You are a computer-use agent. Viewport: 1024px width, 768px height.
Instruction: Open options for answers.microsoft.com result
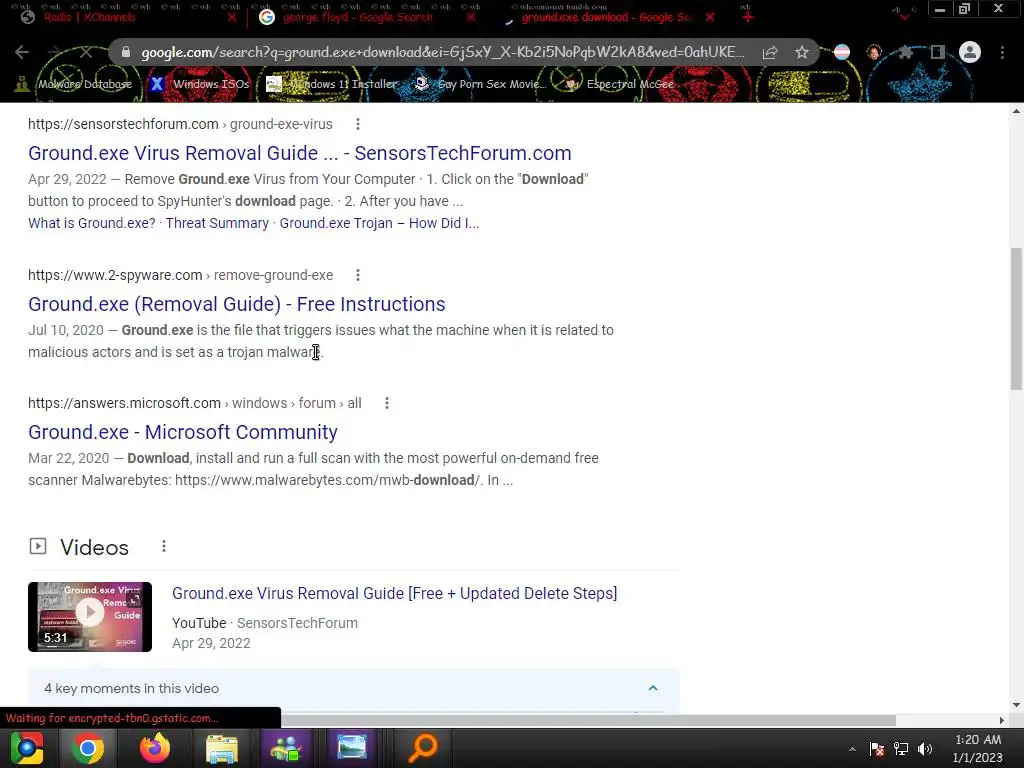[x=387, y=403]
